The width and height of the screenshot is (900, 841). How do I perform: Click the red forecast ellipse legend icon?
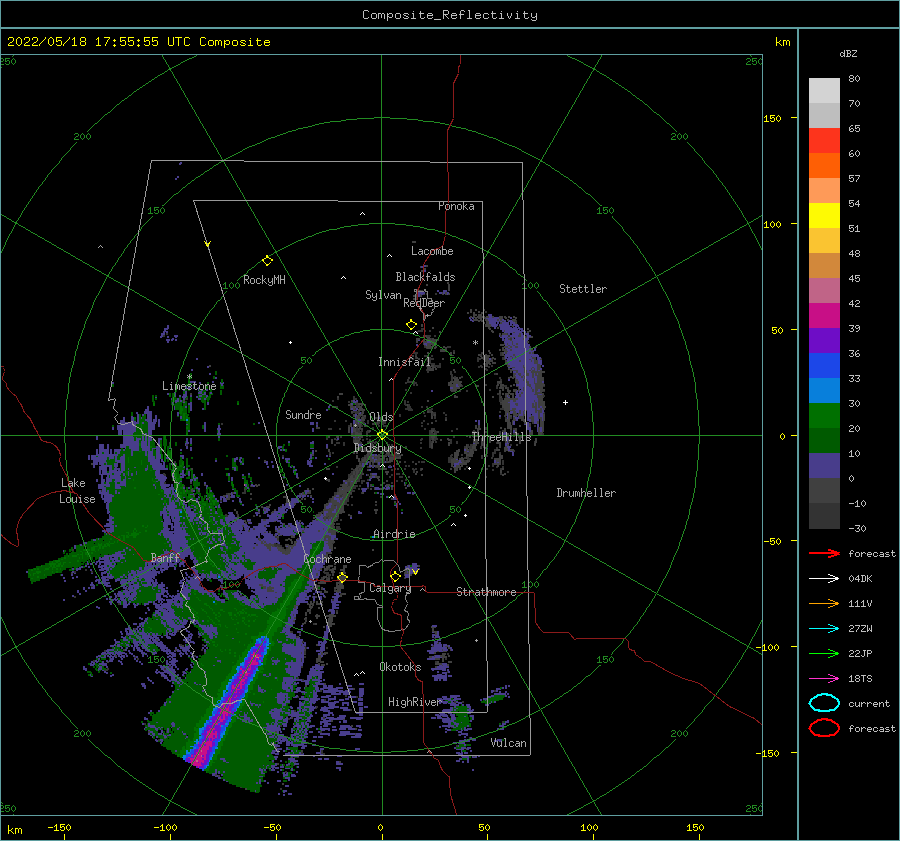pyautogui.click(x=824, y=728)
